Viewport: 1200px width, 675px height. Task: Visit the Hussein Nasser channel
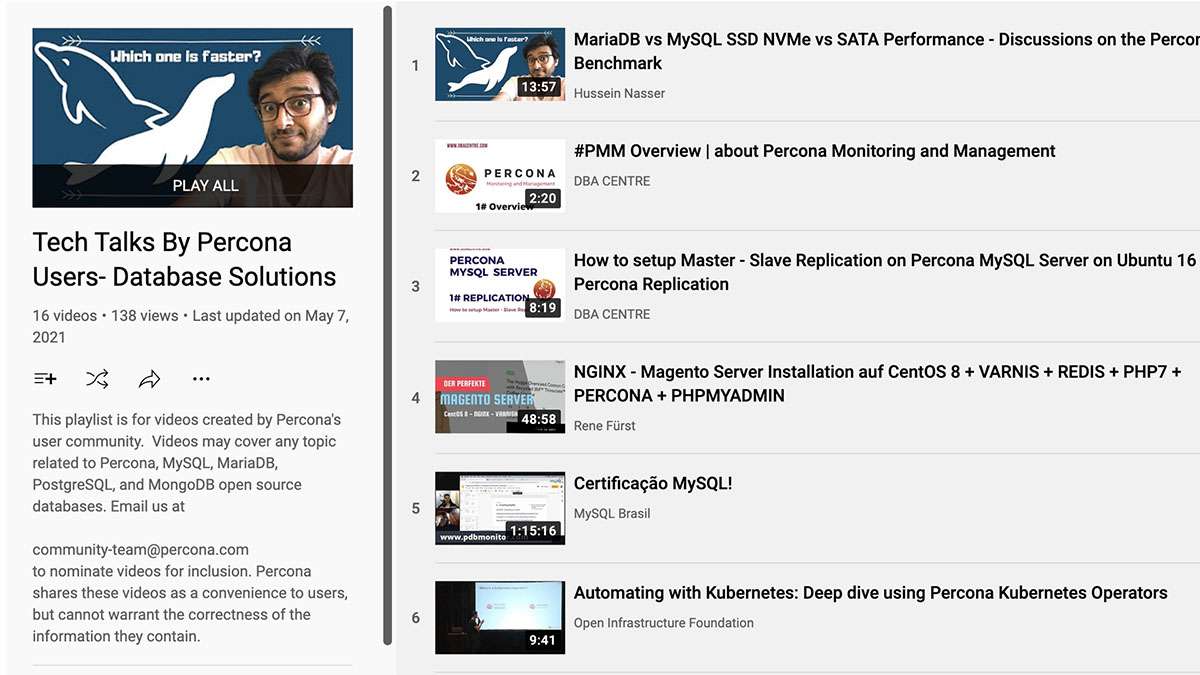[619, 93]
